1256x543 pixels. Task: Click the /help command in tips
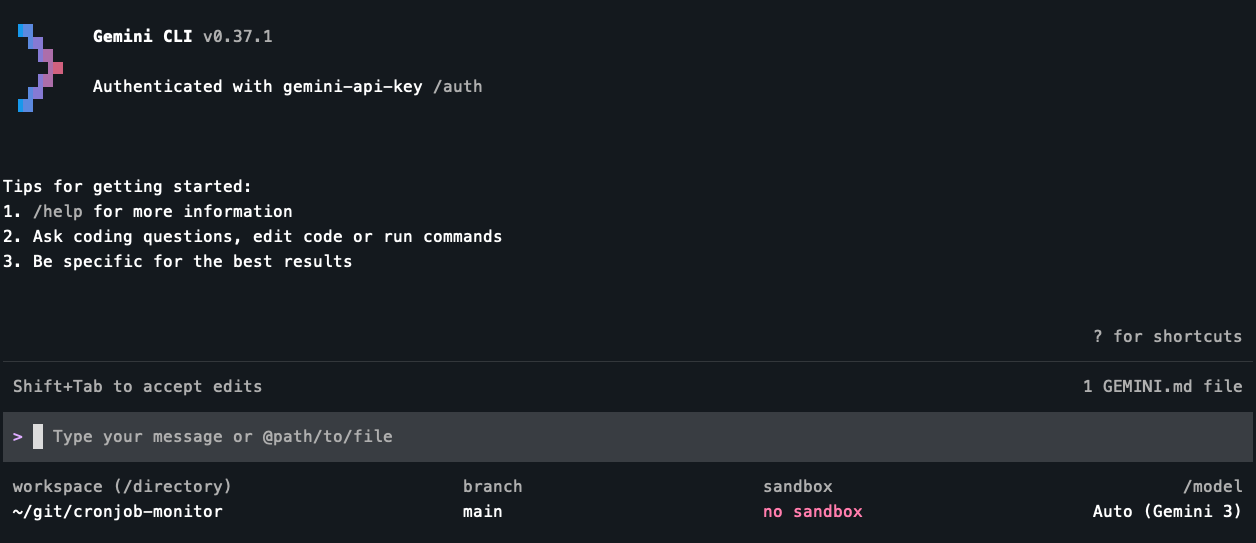tap(58, 211)
